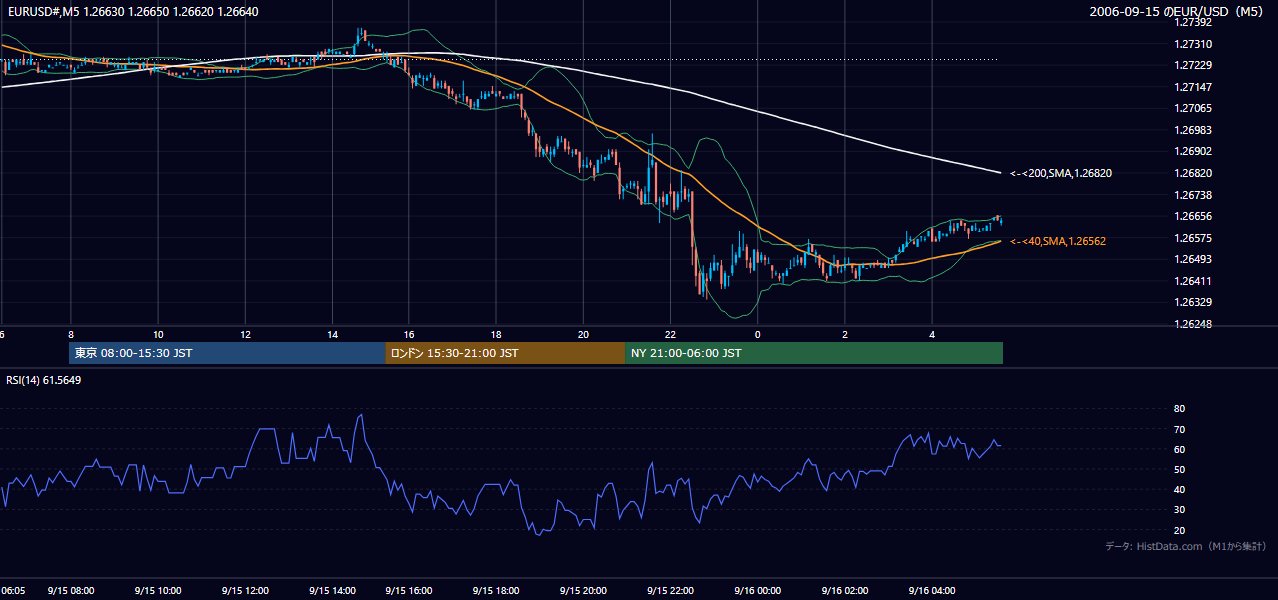Click the 30 level on RSI scale
Screen dimensions: 1278x600
pos(1179,510)
